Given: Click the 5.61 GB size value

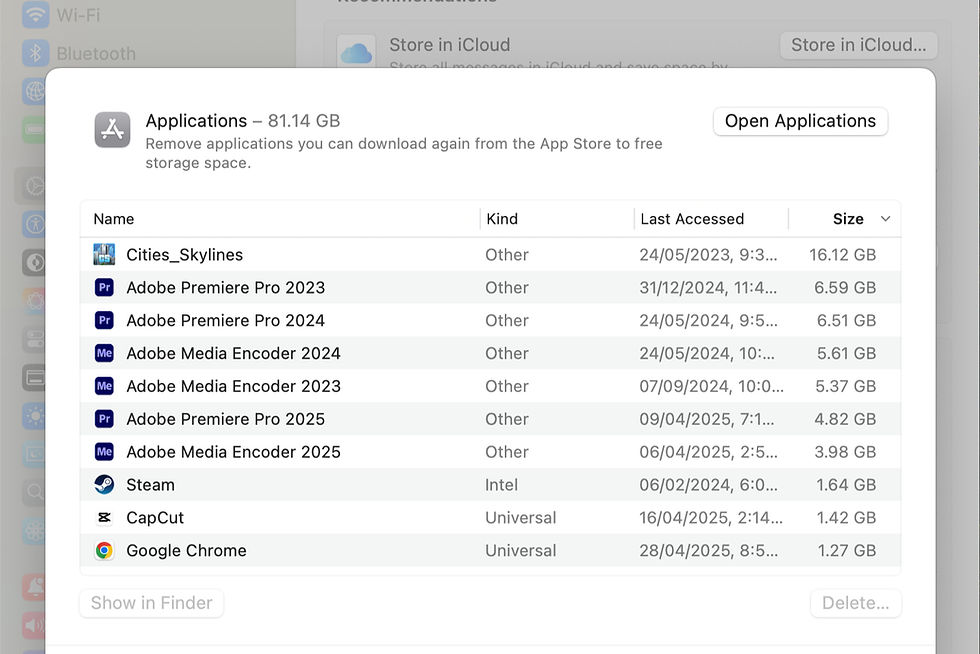Looking at the screenshot, I should pyautogui.click(x=846, y=353).
